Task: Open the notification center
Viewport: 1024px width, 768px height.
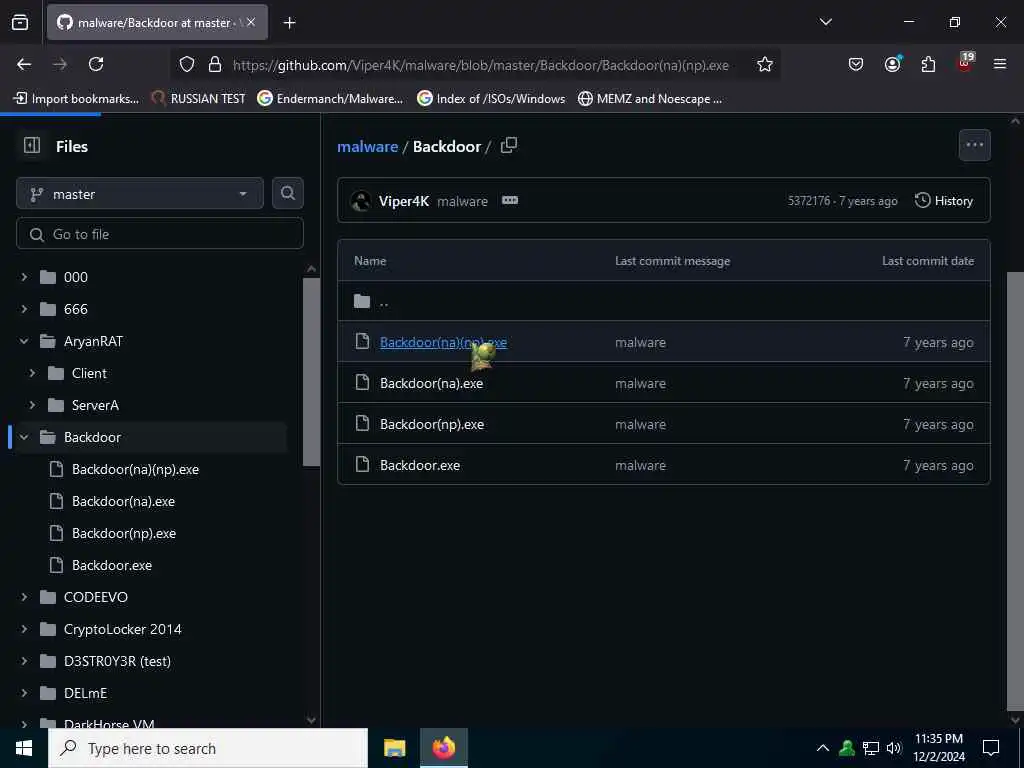Action: coord(991,748)
